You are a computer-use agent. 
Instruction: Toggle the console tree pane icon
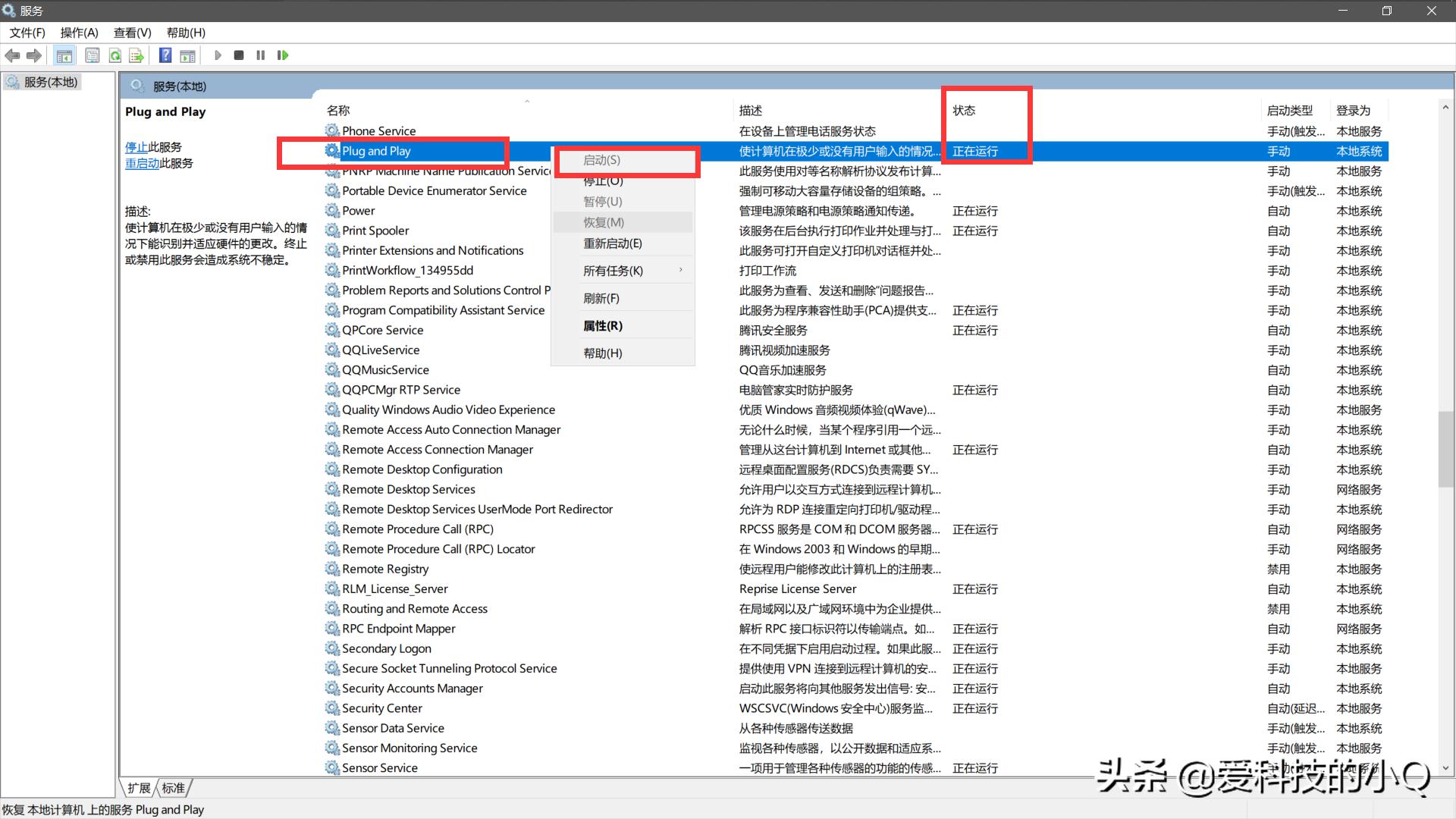click(64, 55)
